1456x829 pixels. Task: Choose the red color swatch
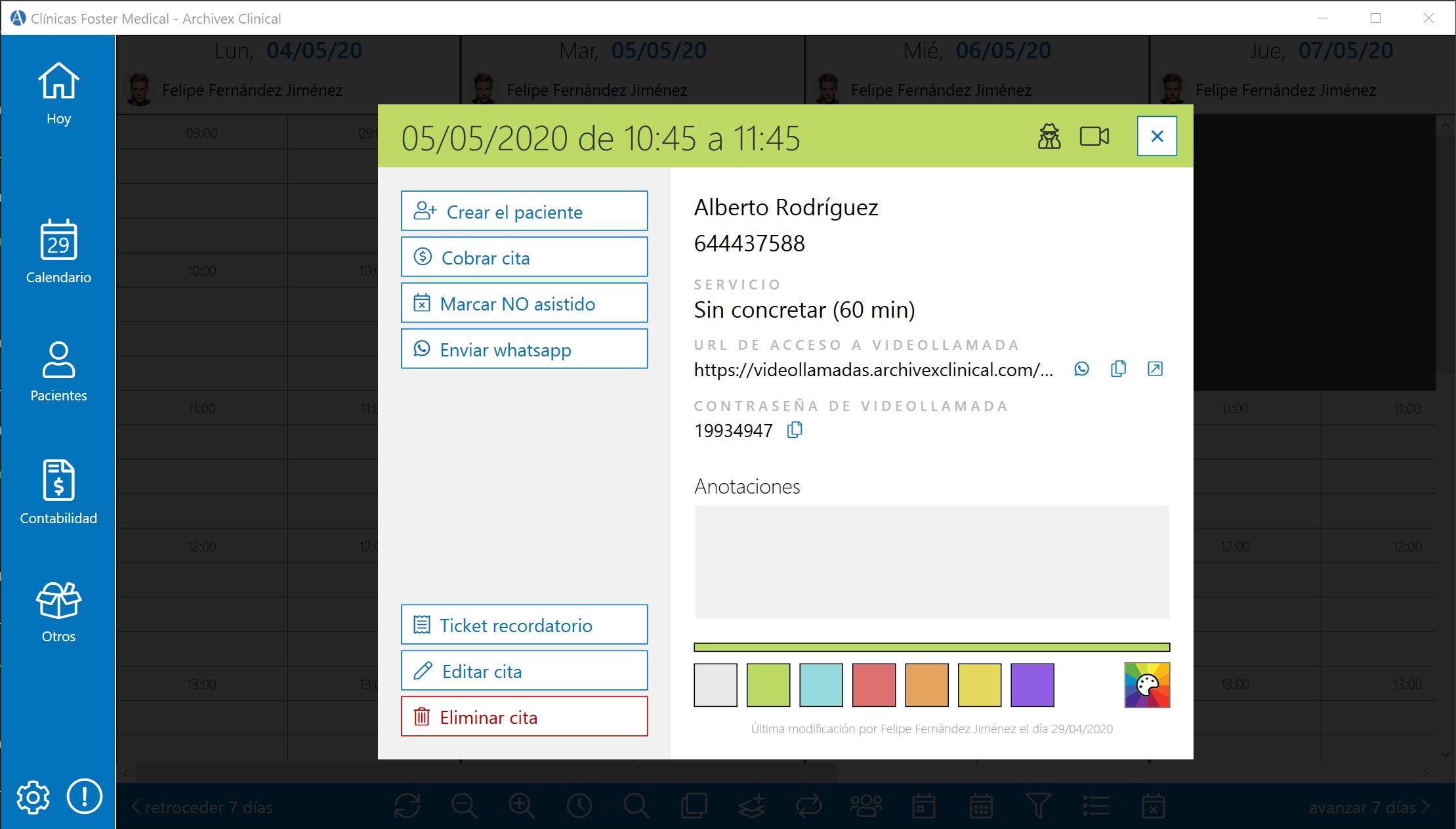[873, 685]
